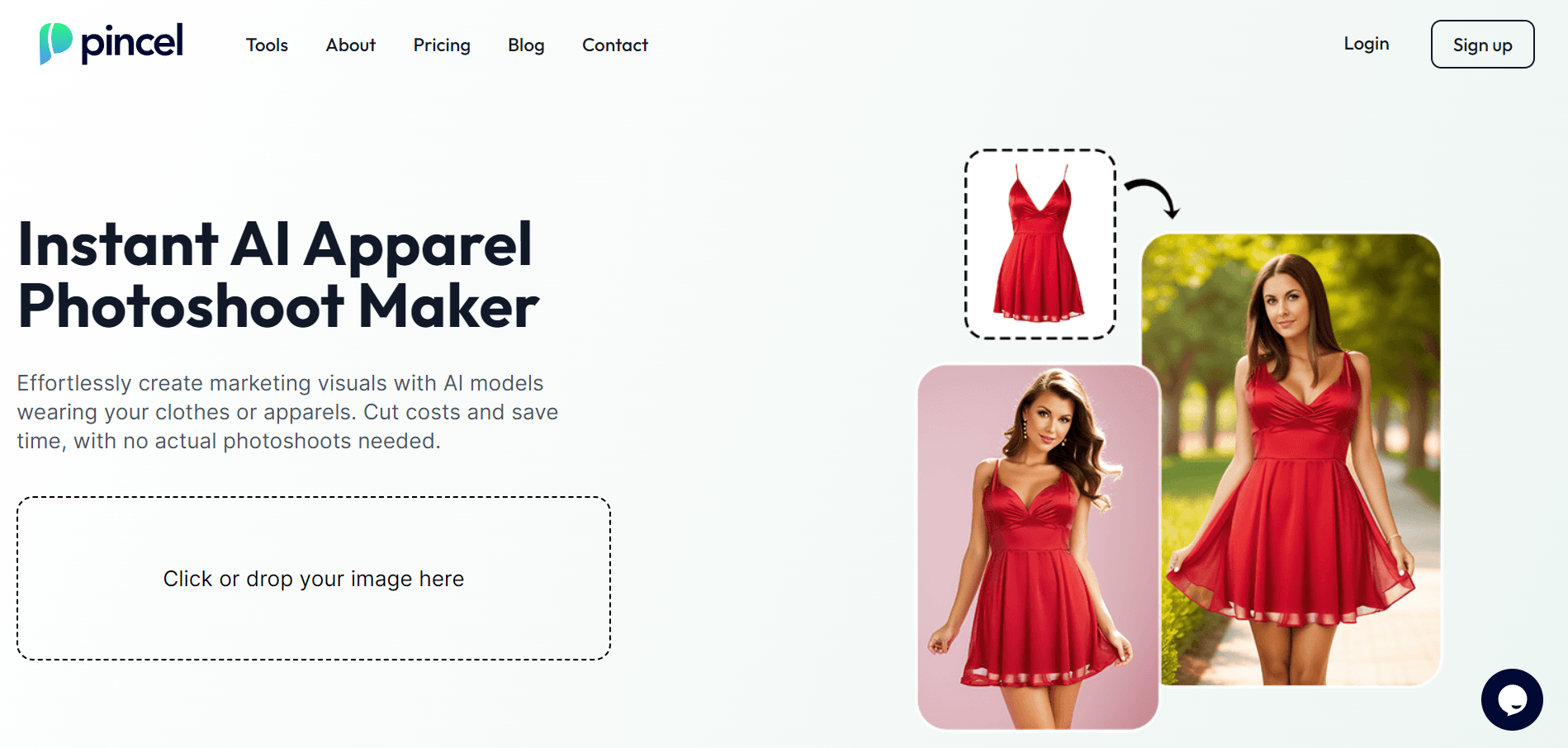Navigate to the Pricing page
The width and height of the screenshot is (1568, 748).
tap(442, 45)
